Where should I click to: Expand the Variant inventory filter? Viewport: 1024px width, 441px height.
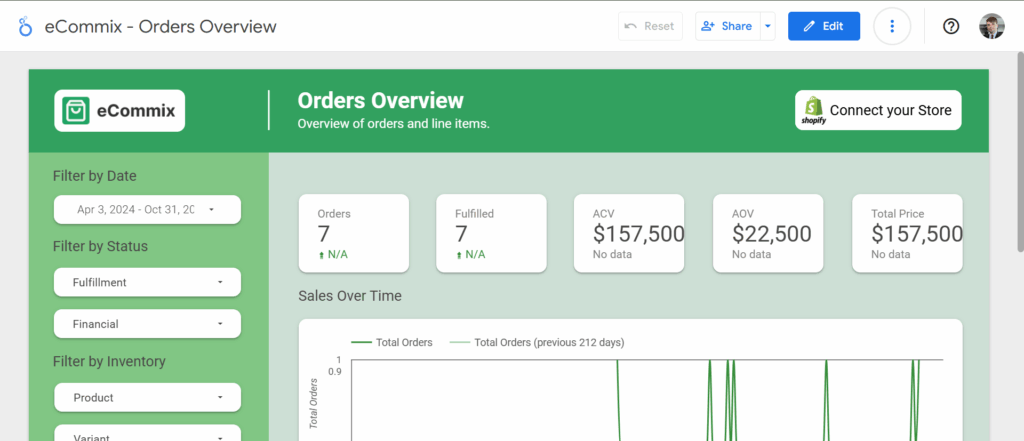tap(147, 434)
